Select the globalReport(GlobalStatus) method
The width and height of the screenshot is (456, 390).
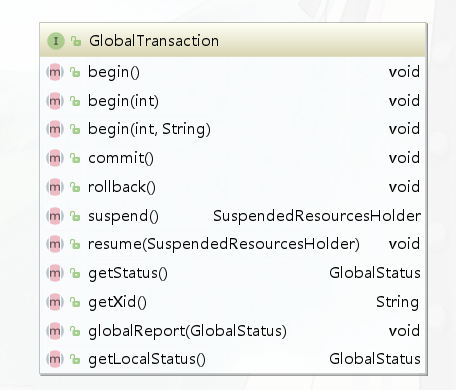click(x=187, y=331)
